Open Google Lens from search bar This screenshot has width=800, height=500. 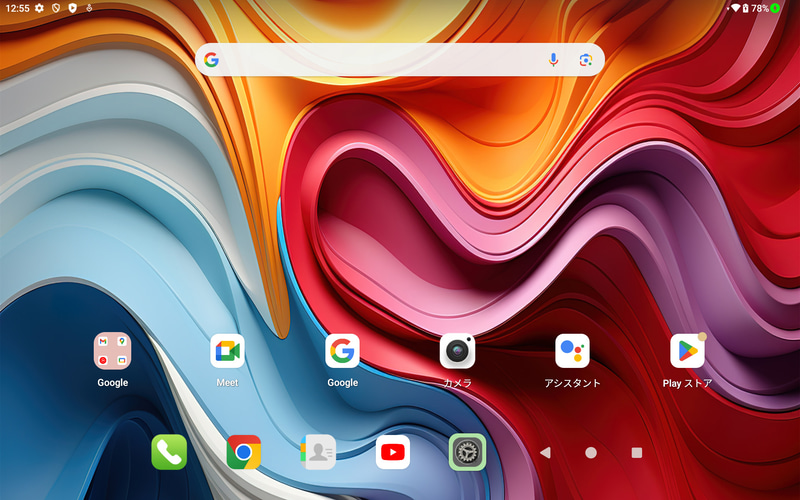point(586,60)
